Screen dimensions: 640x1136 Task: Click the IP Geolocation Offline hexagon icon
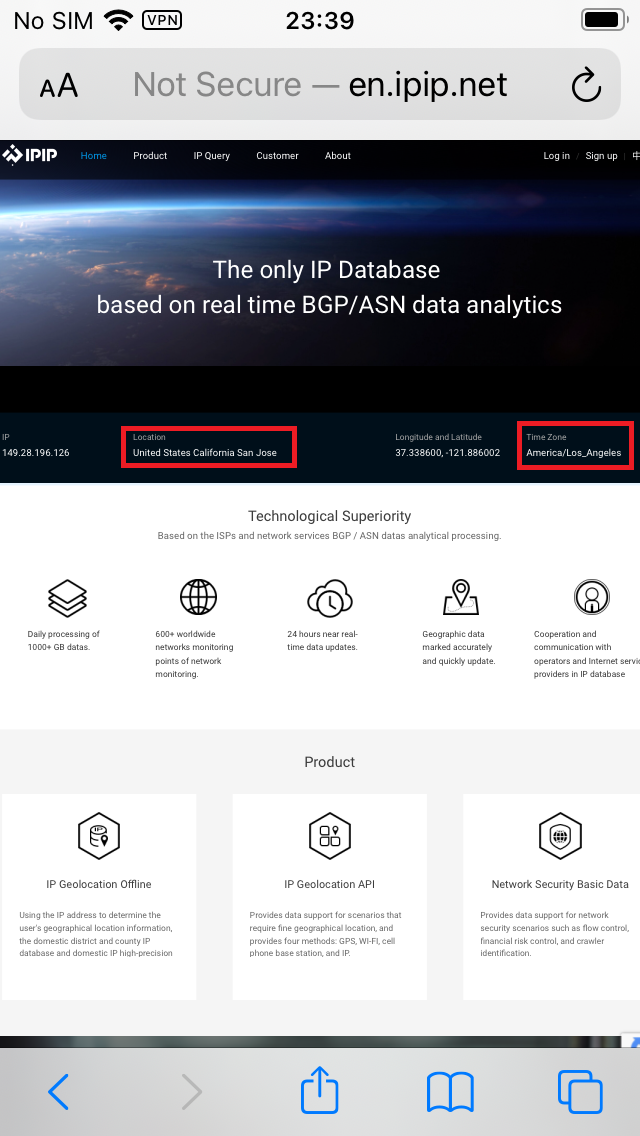point(99,835)
